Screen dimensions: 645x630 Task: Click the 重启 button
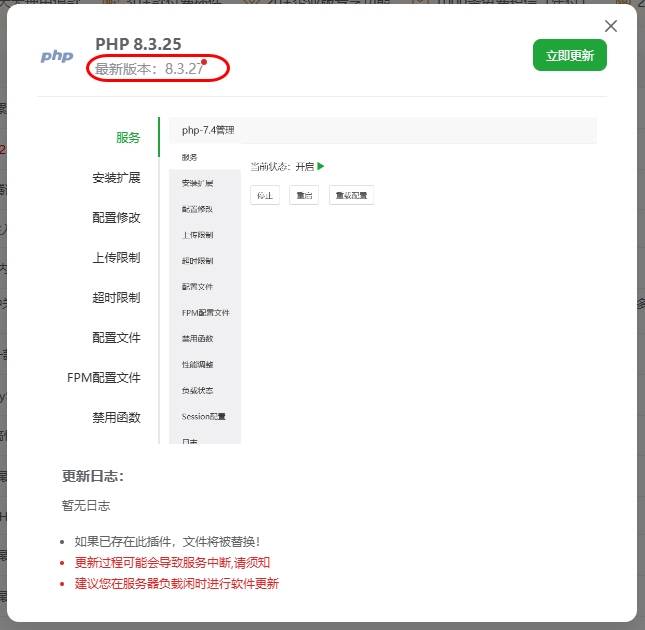[x=304, y=195]
